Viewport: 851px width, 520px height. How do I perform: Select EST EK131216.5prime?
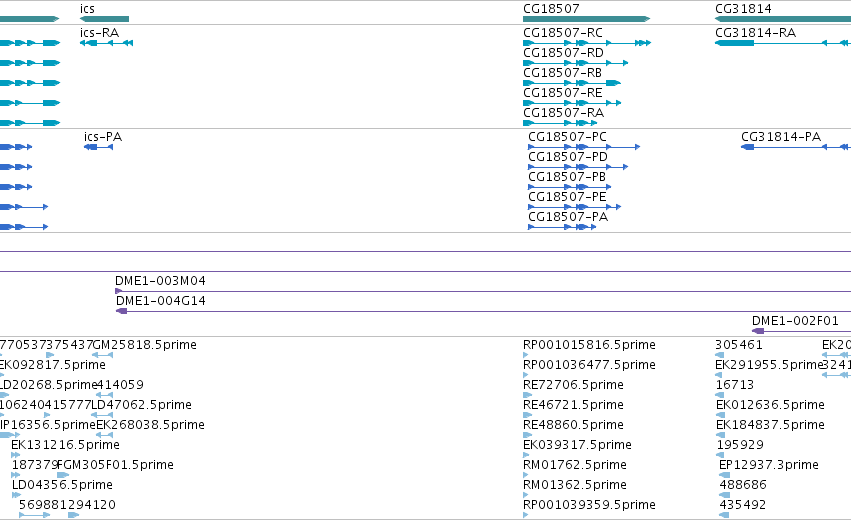tap(65, 445)
